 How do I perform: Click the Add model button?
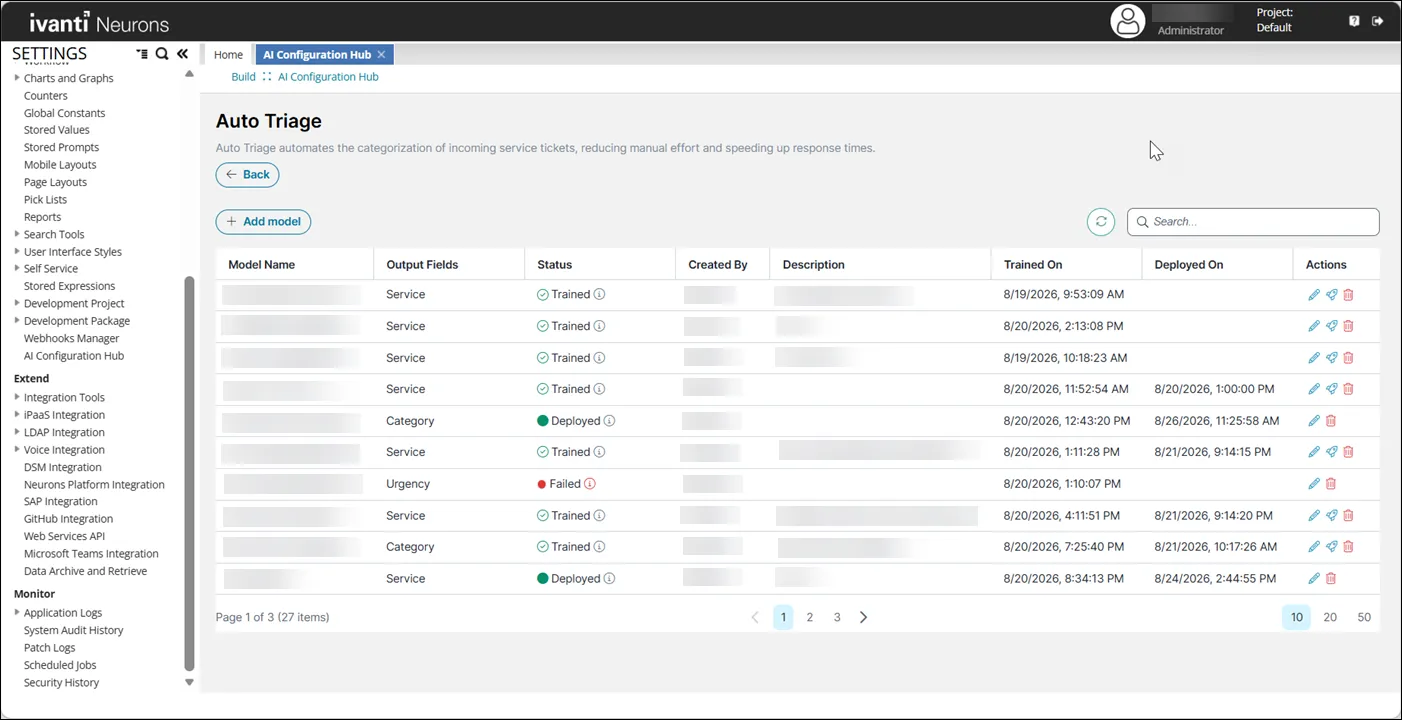point(263,222)
